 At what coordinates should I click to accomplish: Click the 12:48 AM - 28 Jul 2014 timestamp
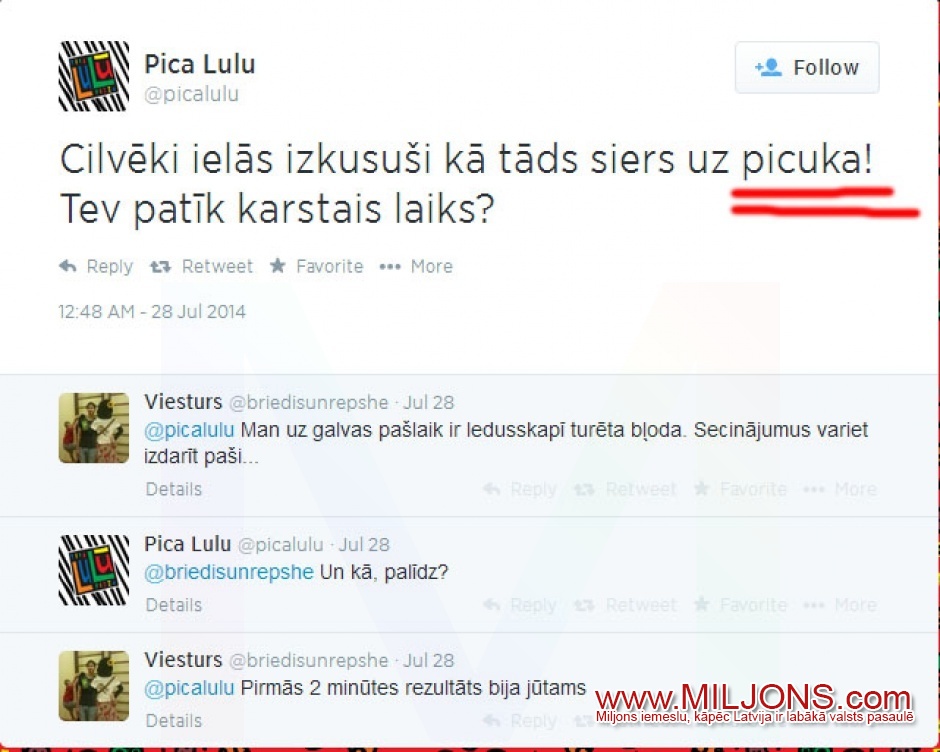tap(152, 311)
